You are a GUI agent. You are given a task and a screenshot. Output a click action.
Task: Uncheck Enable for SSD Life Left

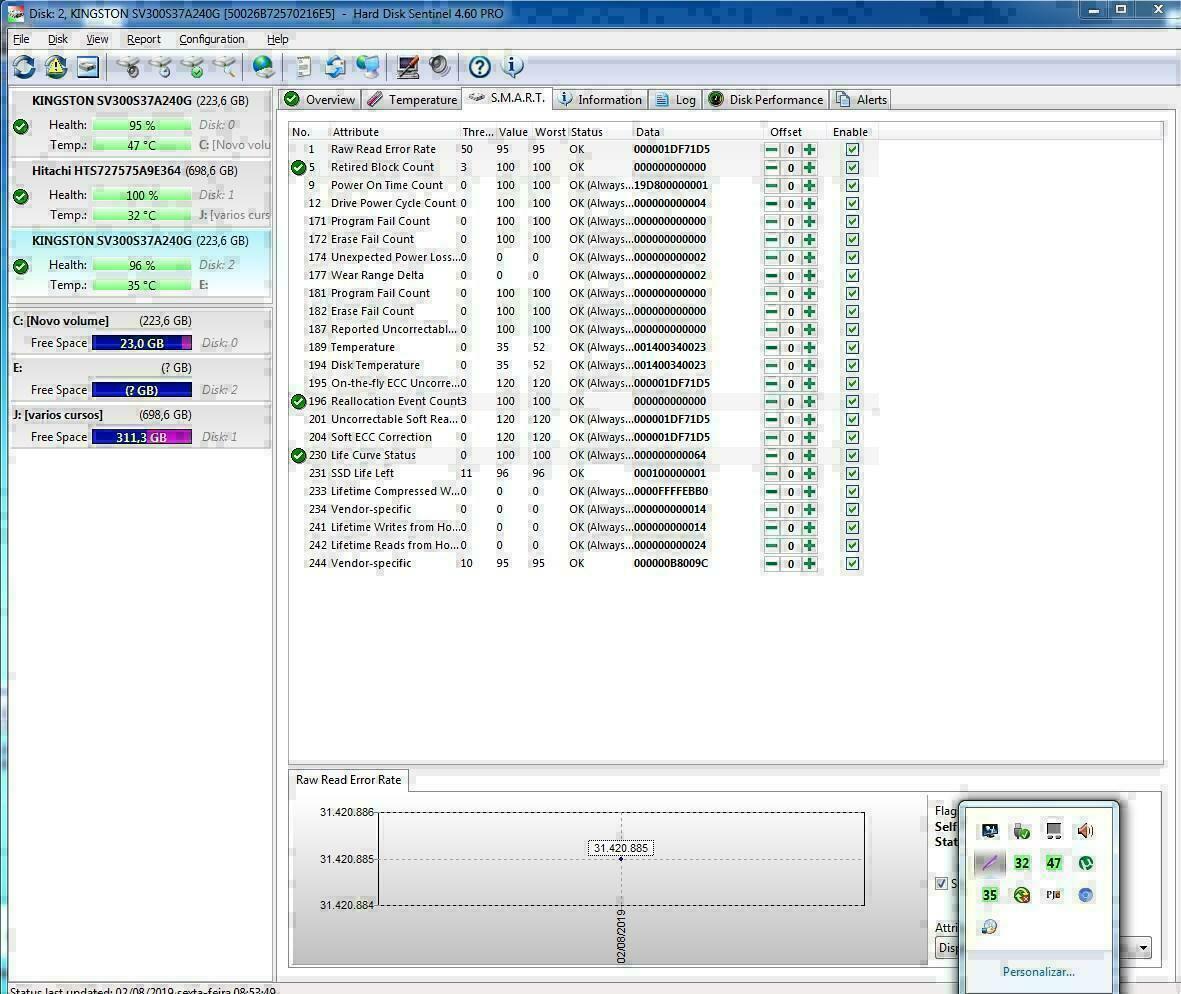click(x=853, y=474)
